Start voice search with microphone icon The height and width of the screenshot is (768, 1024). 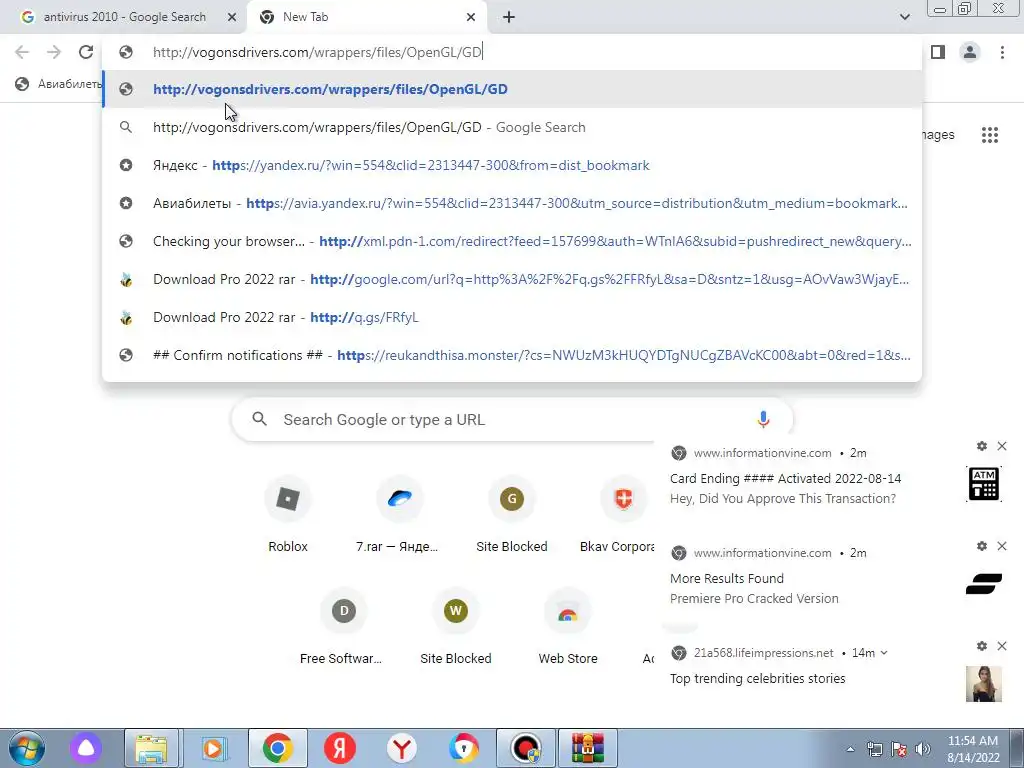[763, 419]
